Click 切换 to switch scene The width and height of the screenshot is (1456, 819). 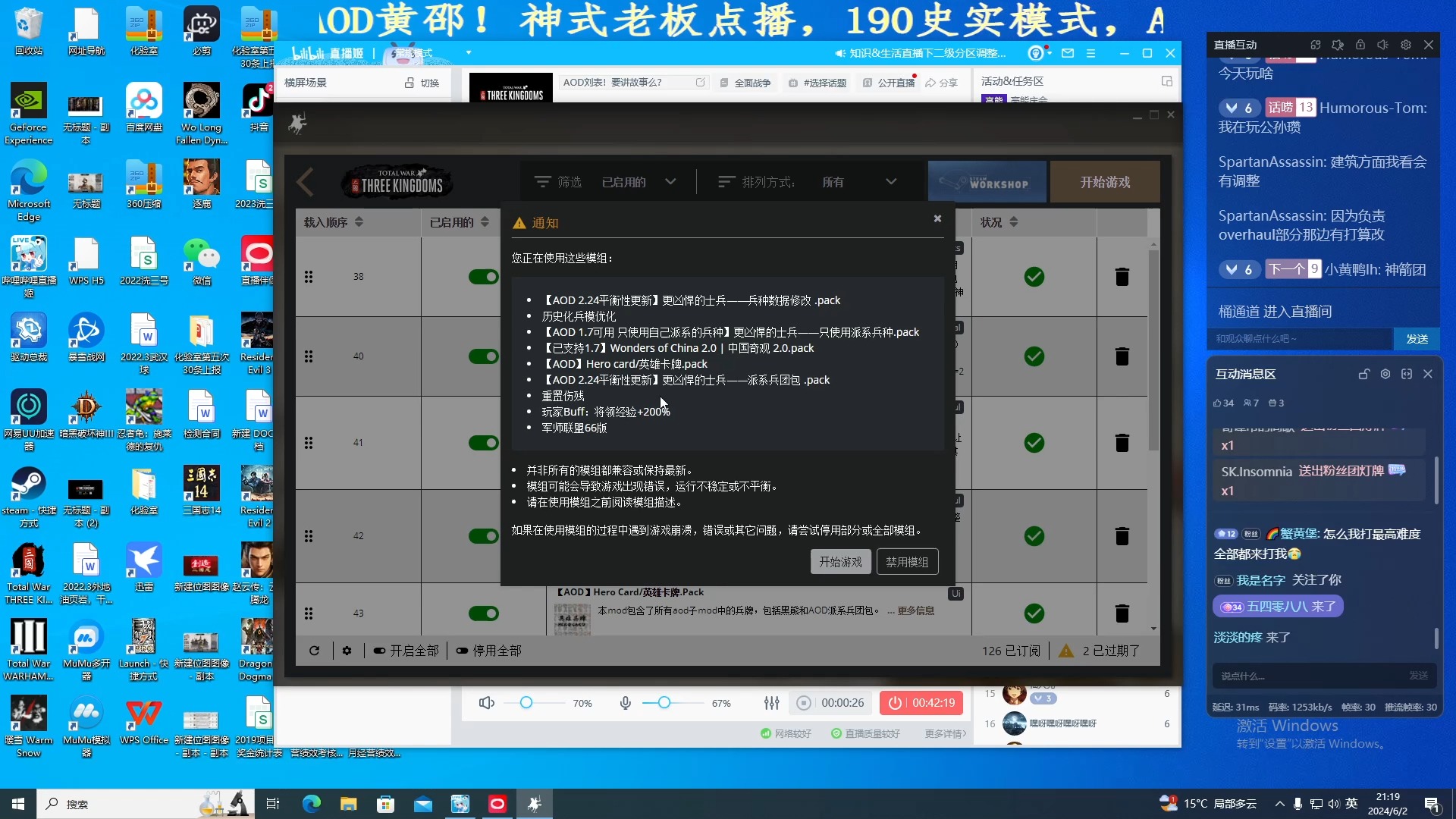click(422, 83)
